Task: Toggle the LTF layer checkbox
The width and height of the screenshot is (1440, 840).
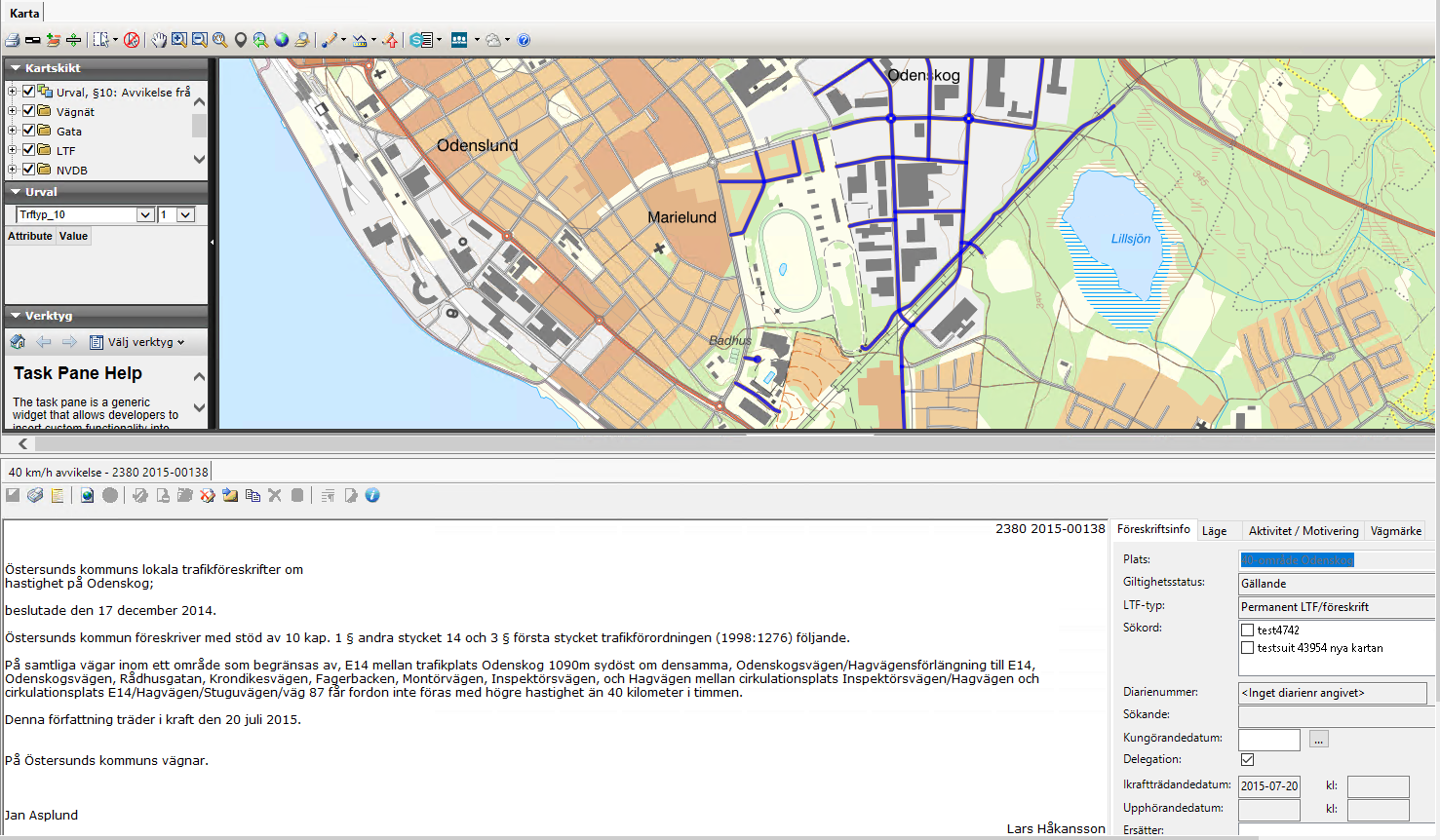Action: (x=28, y=149)
